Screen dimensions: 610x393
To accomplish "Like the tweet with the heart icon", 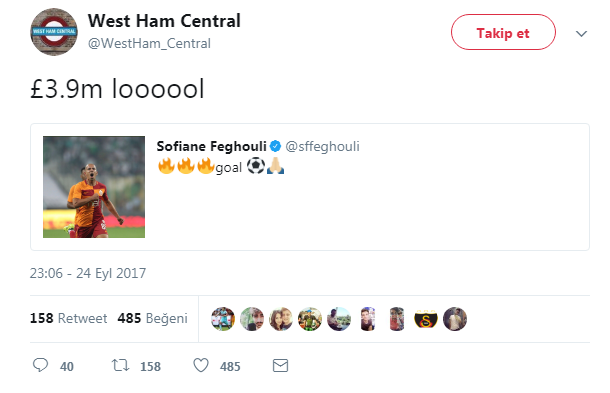I will point(201,365).
